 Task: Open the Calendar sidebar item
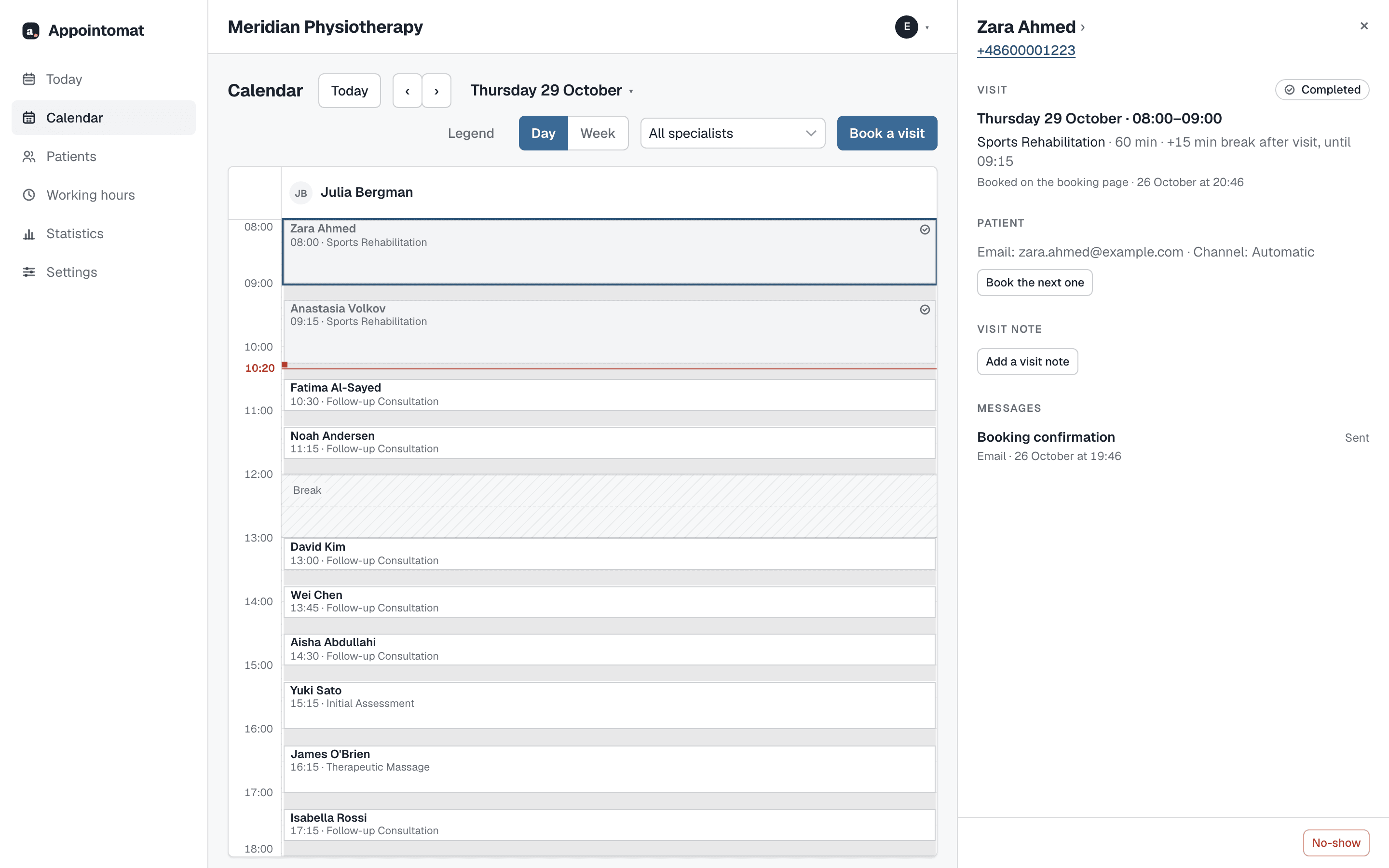(103, 118)
